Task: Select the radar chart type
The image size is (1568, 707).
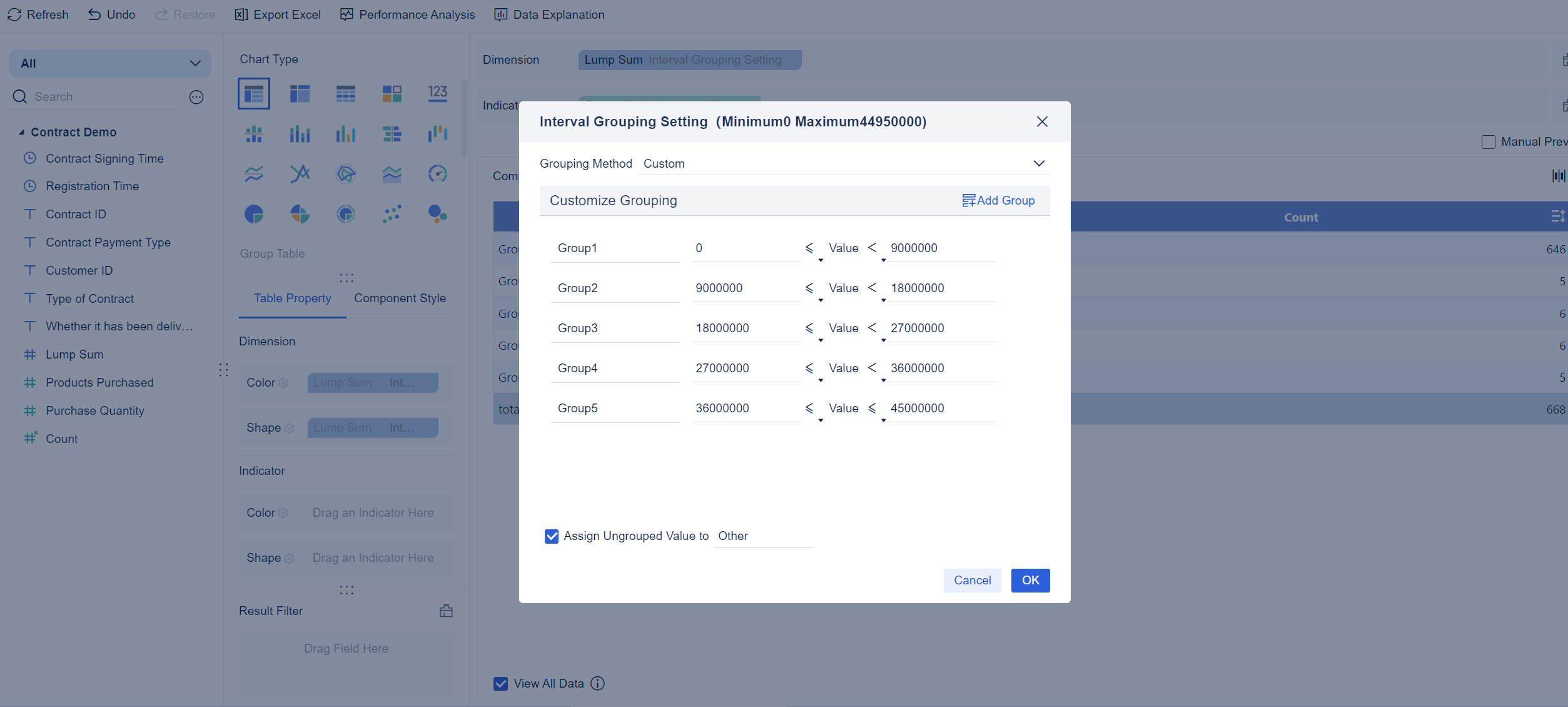Action: pyautogui.click(x=345, y=174)
